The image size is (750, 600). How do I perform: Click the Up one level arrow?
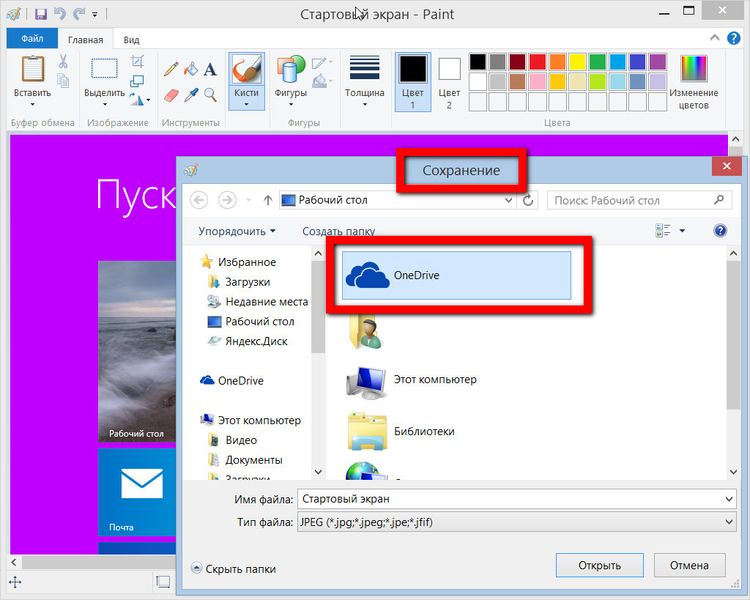(x=268, y=200)
